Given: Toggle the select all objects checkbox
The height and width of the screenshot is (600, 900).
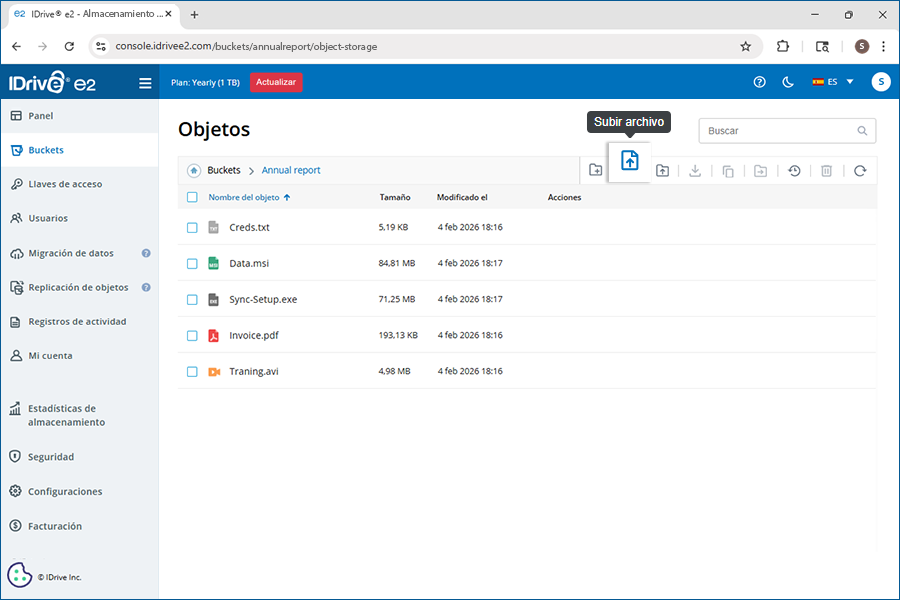Looking at the screenshot, I should 193,198.
